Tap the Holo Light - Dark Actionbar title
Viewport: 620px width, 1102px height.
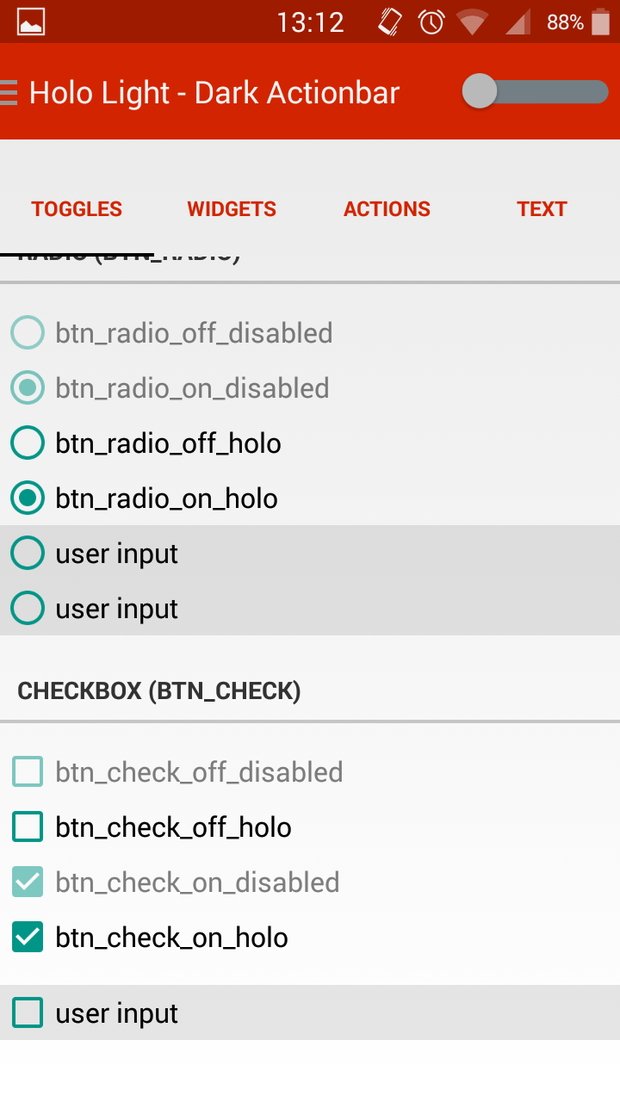[214, 93]
